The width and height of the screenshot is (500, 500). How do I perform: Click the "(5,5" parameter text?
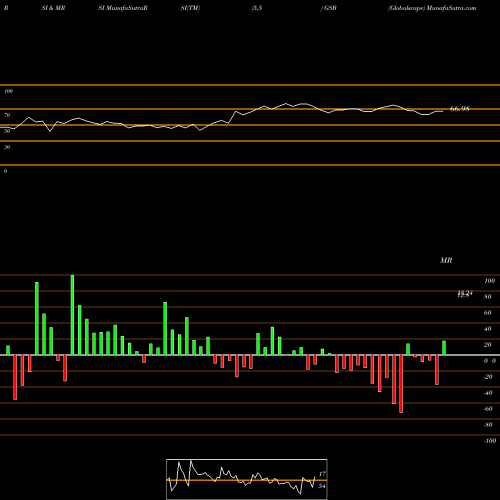point(257,8)
